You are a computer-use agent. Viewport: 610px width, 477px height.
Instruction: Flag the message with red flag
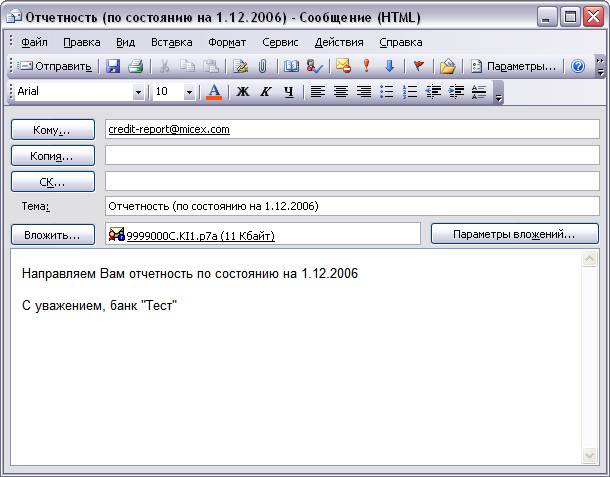[x=418, y=66]
